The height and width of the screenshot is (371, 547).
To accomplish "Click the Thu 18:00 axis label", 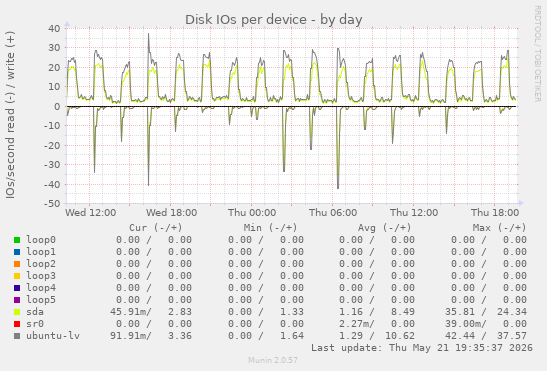I will [x=495, y=213].
